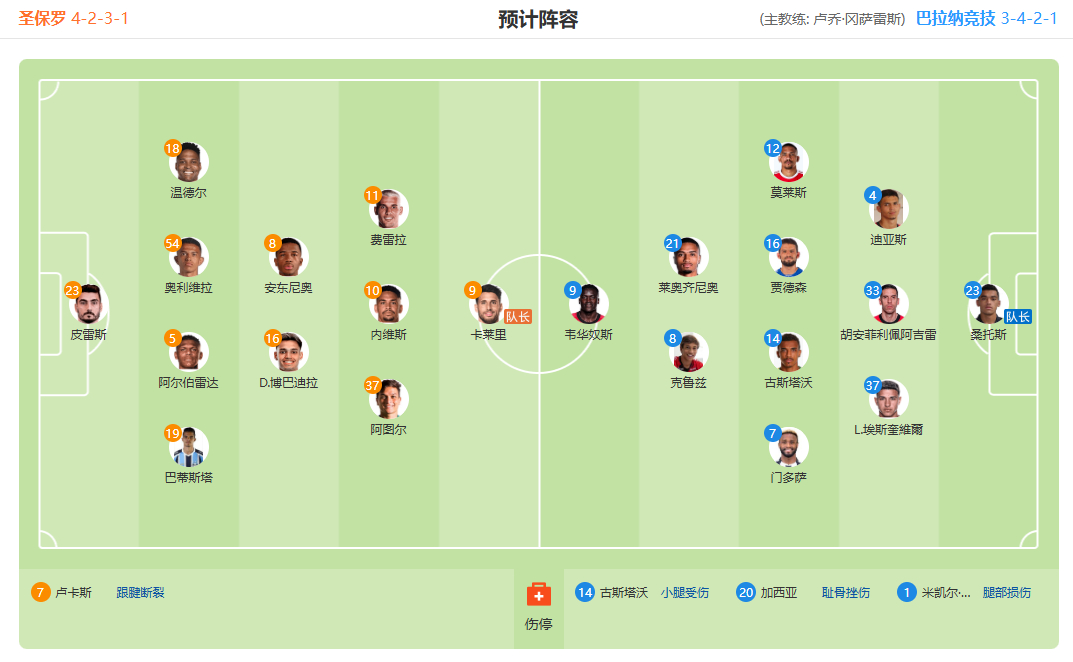The height and width of the screenshot is (662, 1073).
Task: Click 克鲁兹 number 8 player photo
Action: point(688,353)
